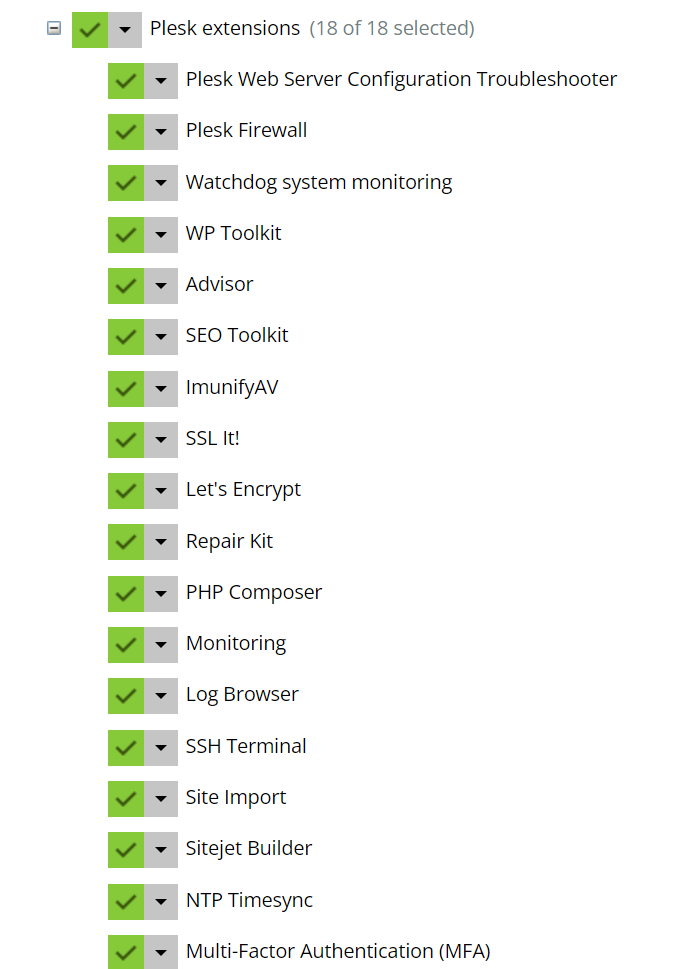Open the Watchdog system monitoring dropdown arrow

tap(161, 183)
